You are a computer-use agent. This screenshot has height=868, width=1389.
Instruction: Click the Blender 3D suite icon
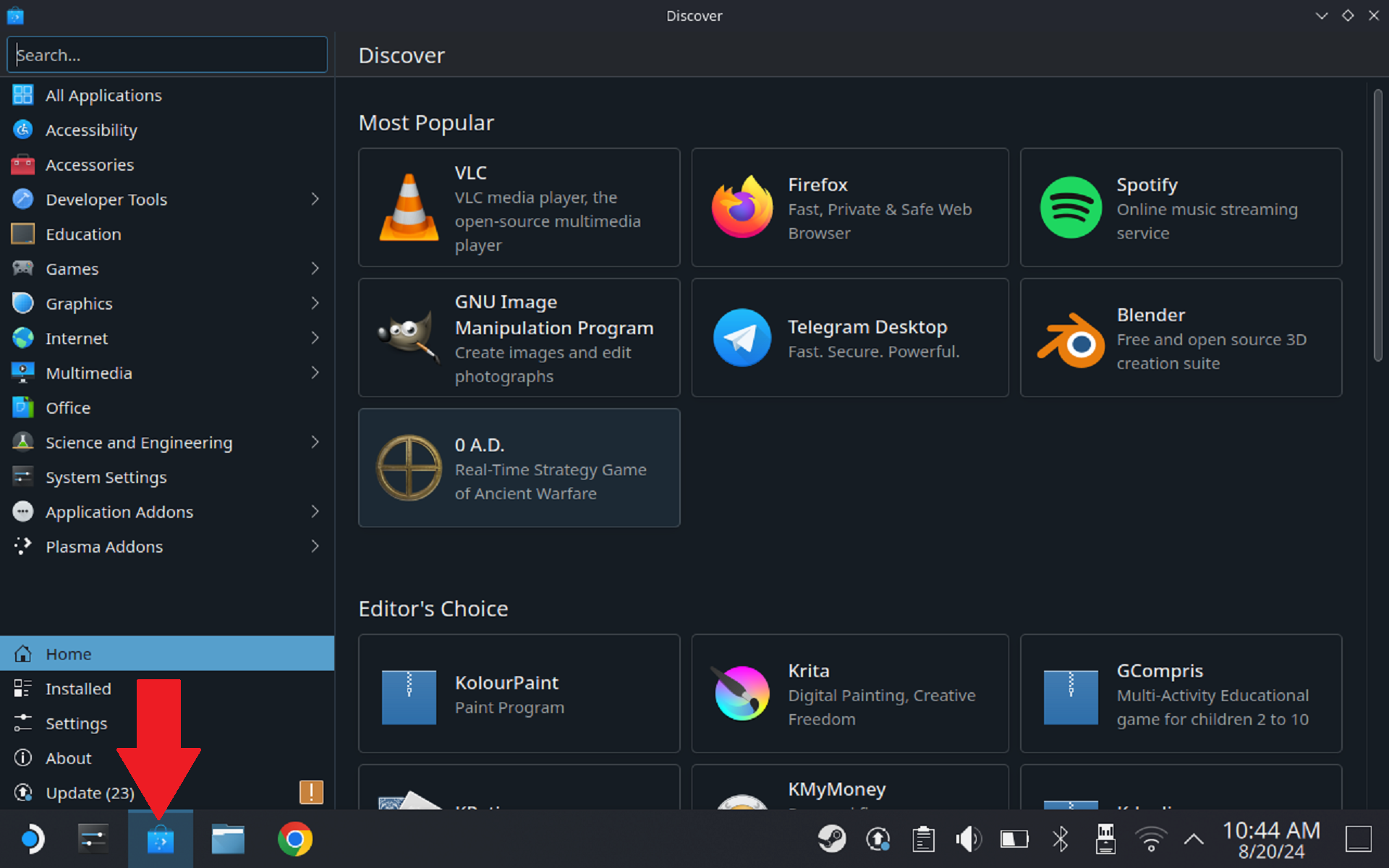click(x=1071, y=337)
